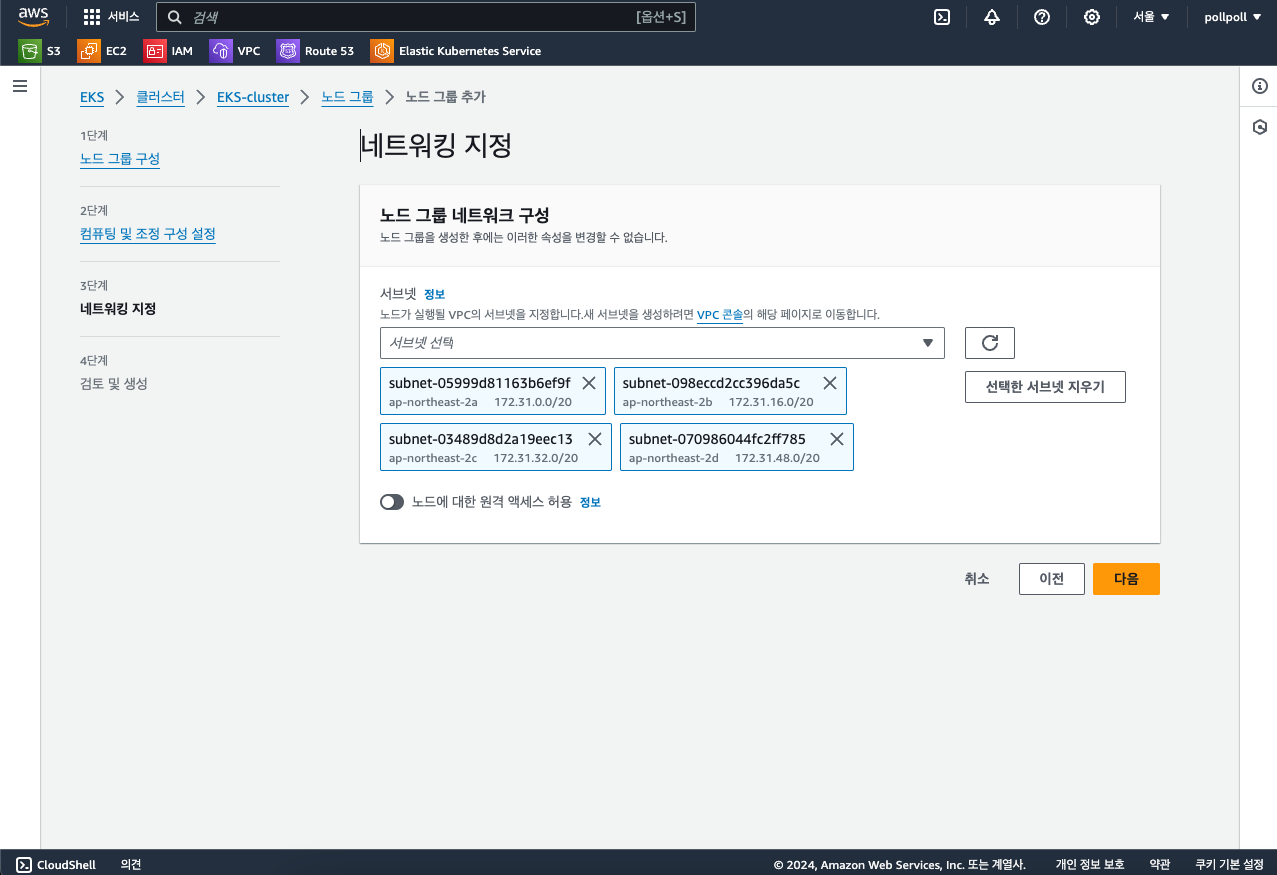
Task: Open the Route 53 shortcut icon
Action: click(288, 50)
